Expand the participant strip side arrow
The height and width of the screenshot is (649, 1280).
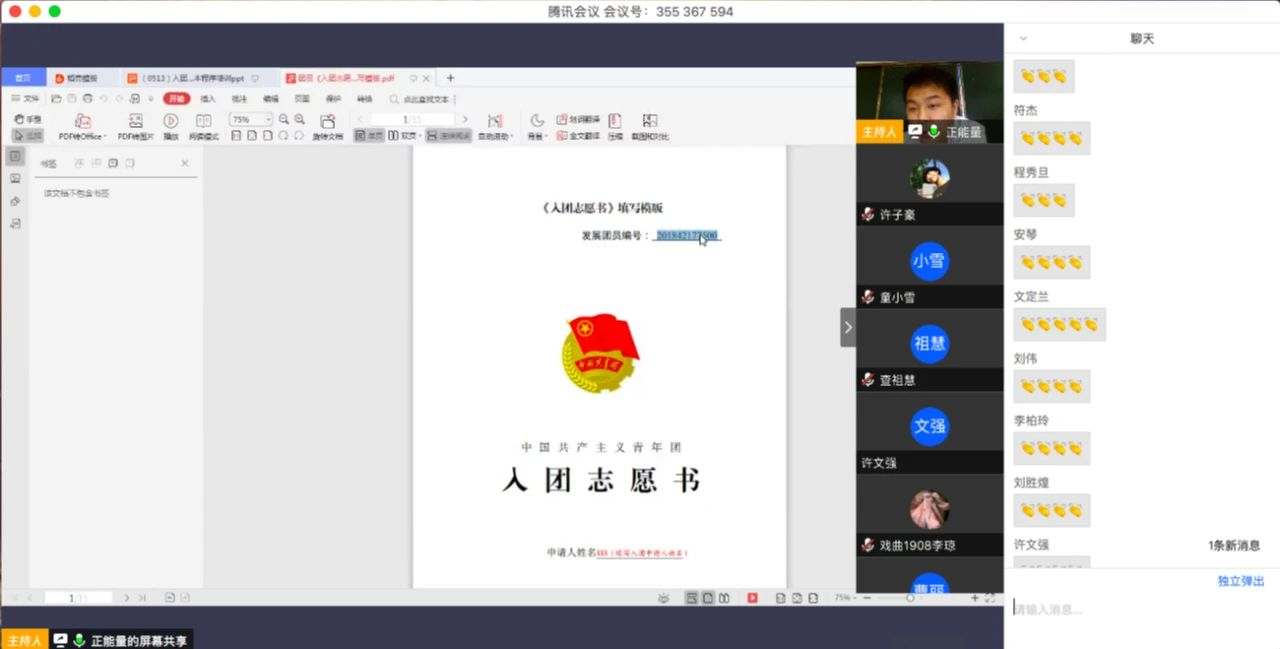[x=848, y=327]
